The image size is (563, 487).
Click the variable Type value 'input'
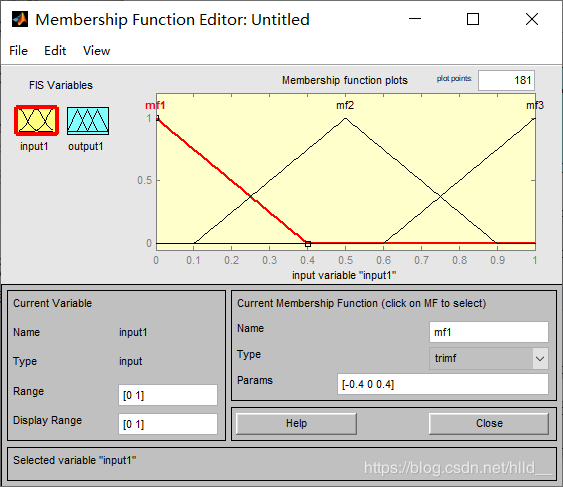pos(131,361)
